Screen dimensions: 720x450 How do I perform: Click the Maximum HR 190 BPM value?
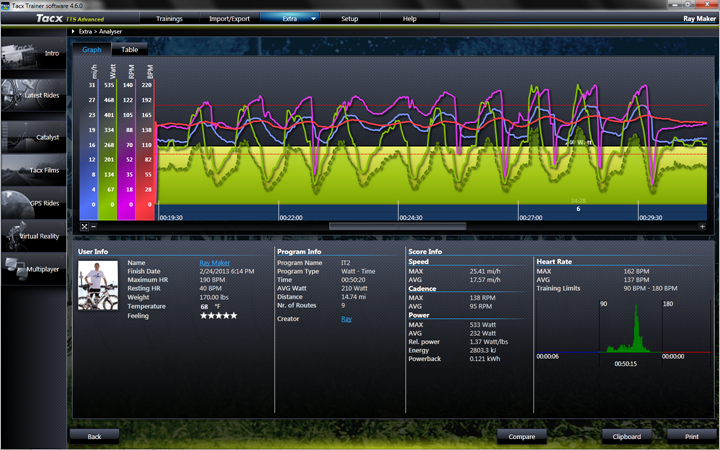click(x=212, y=280)
